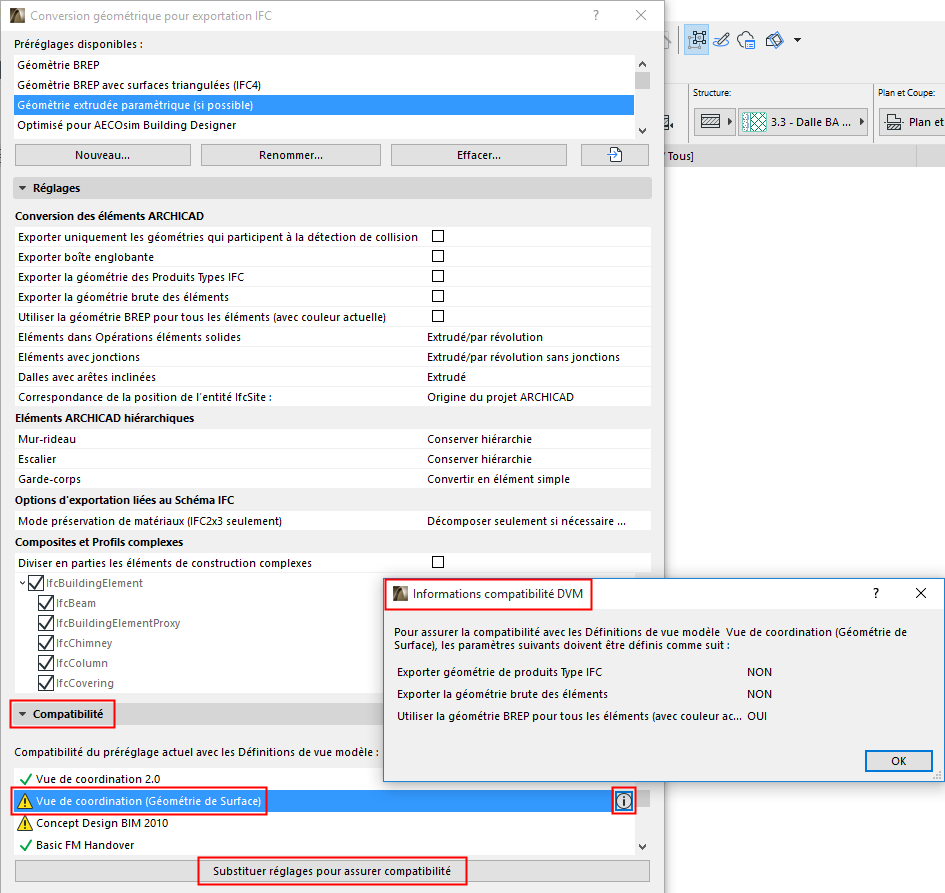Enable export only collision detection geometries

tap(438, 236)
